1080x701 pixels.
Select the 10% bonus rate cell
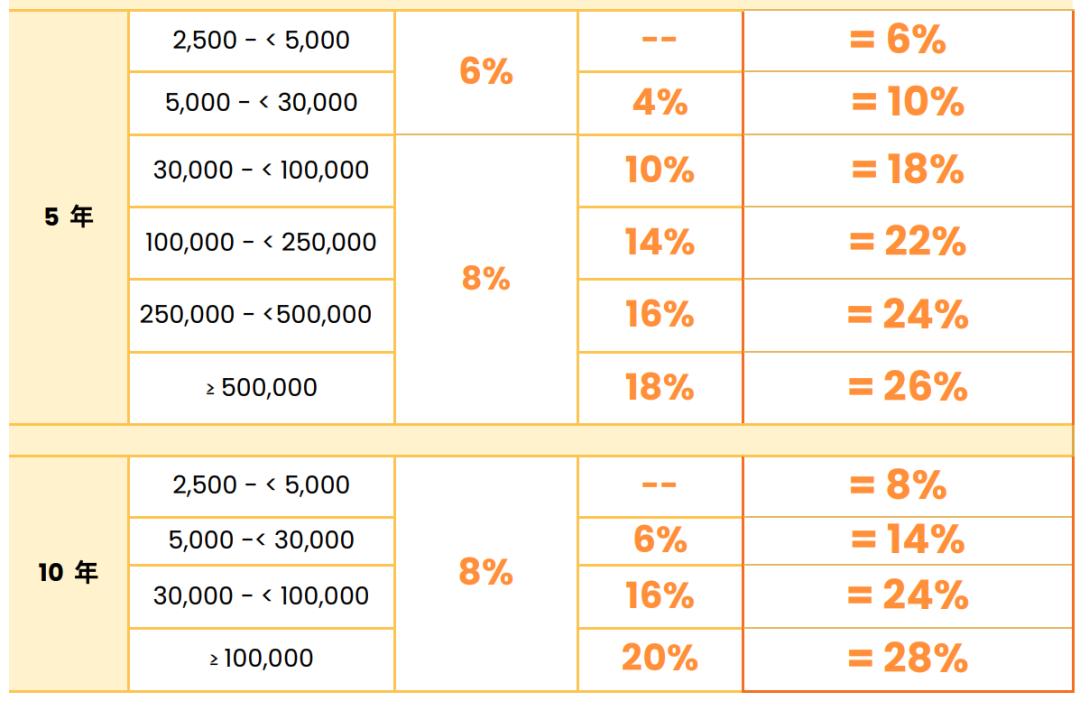pos(660,170)
